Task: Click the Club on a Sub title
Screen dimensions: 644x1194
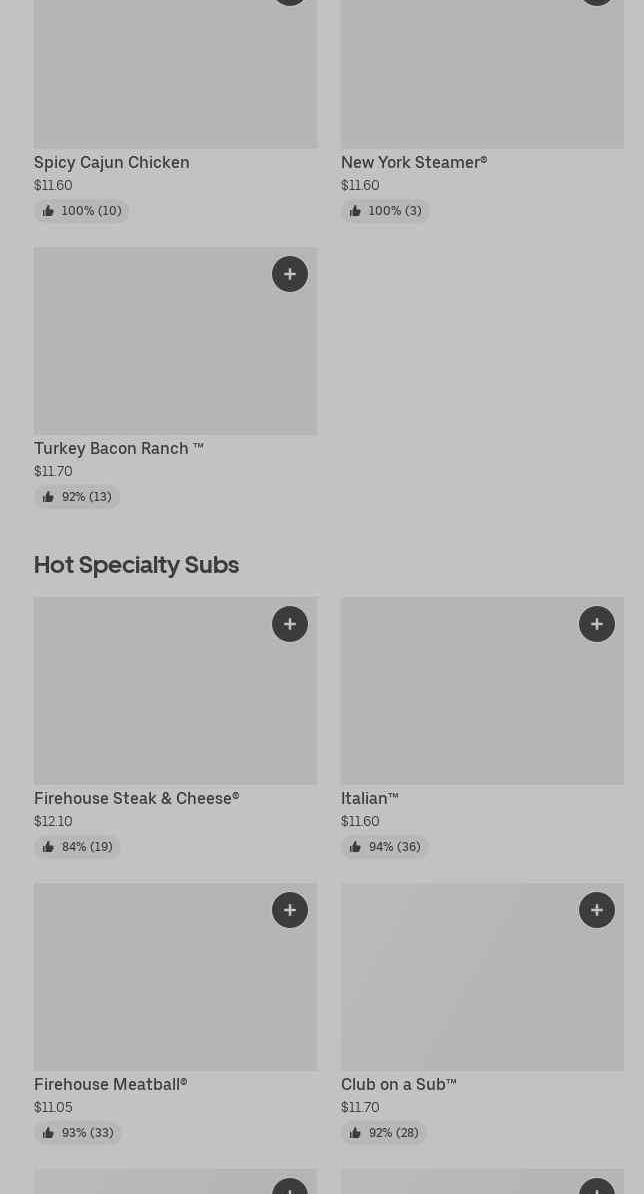Action: point(398,1084)
